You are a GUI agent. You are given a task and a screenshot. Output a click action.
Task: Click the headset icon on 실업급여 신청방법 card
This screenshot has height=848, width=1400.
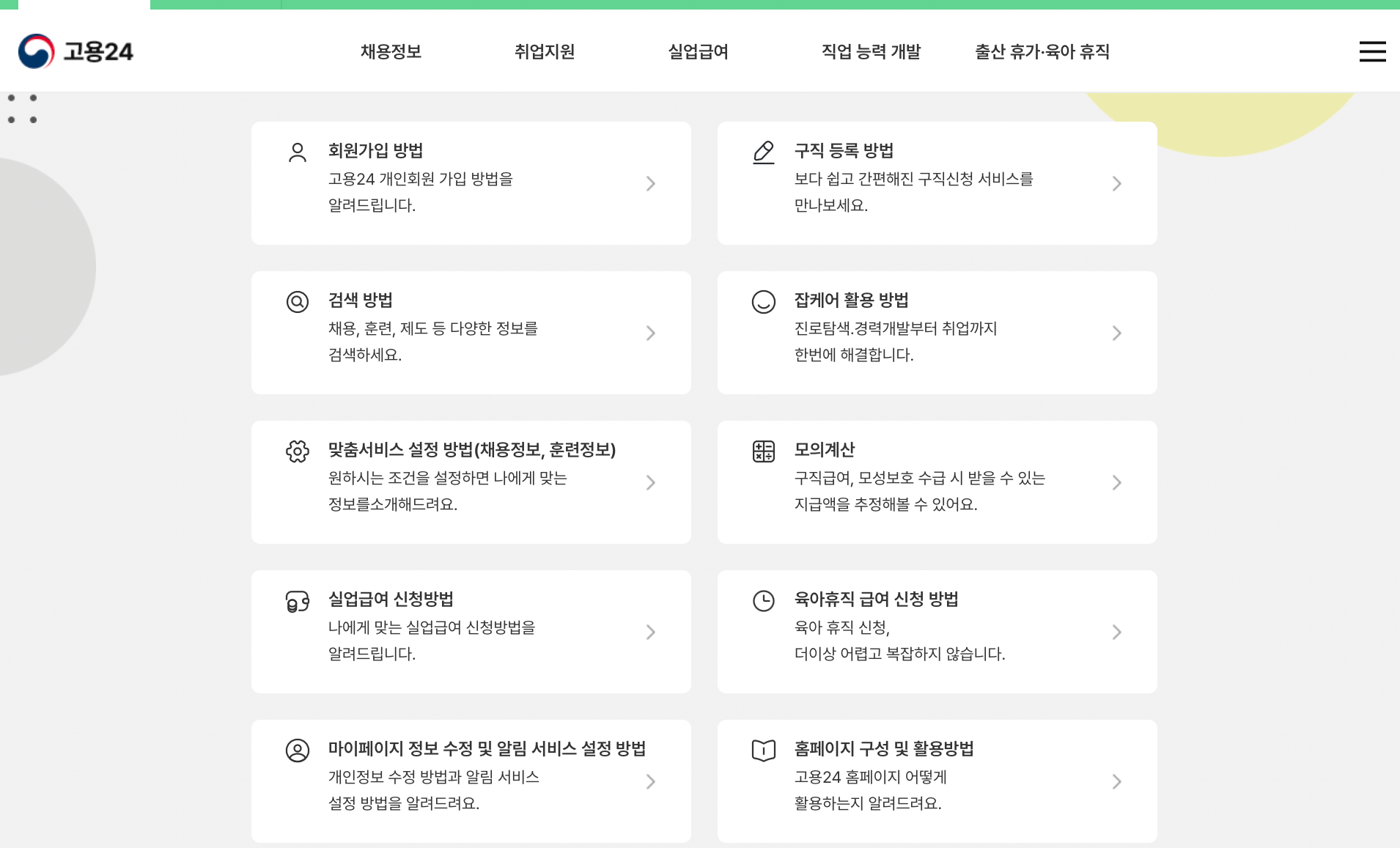click(x=298, y=601)
